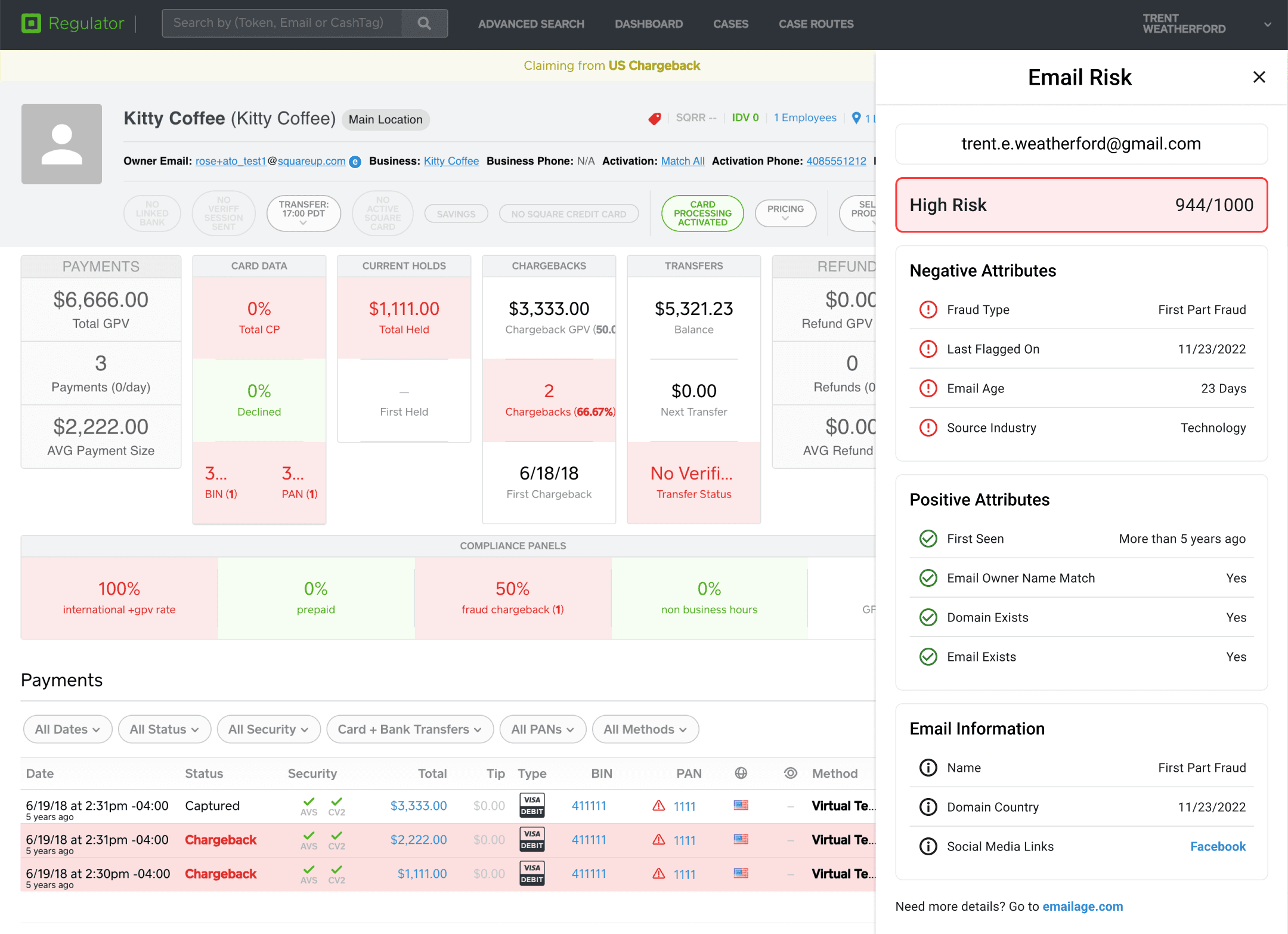
Task: Go to Case Routes in the top navigation
Action: pos(816,24)
